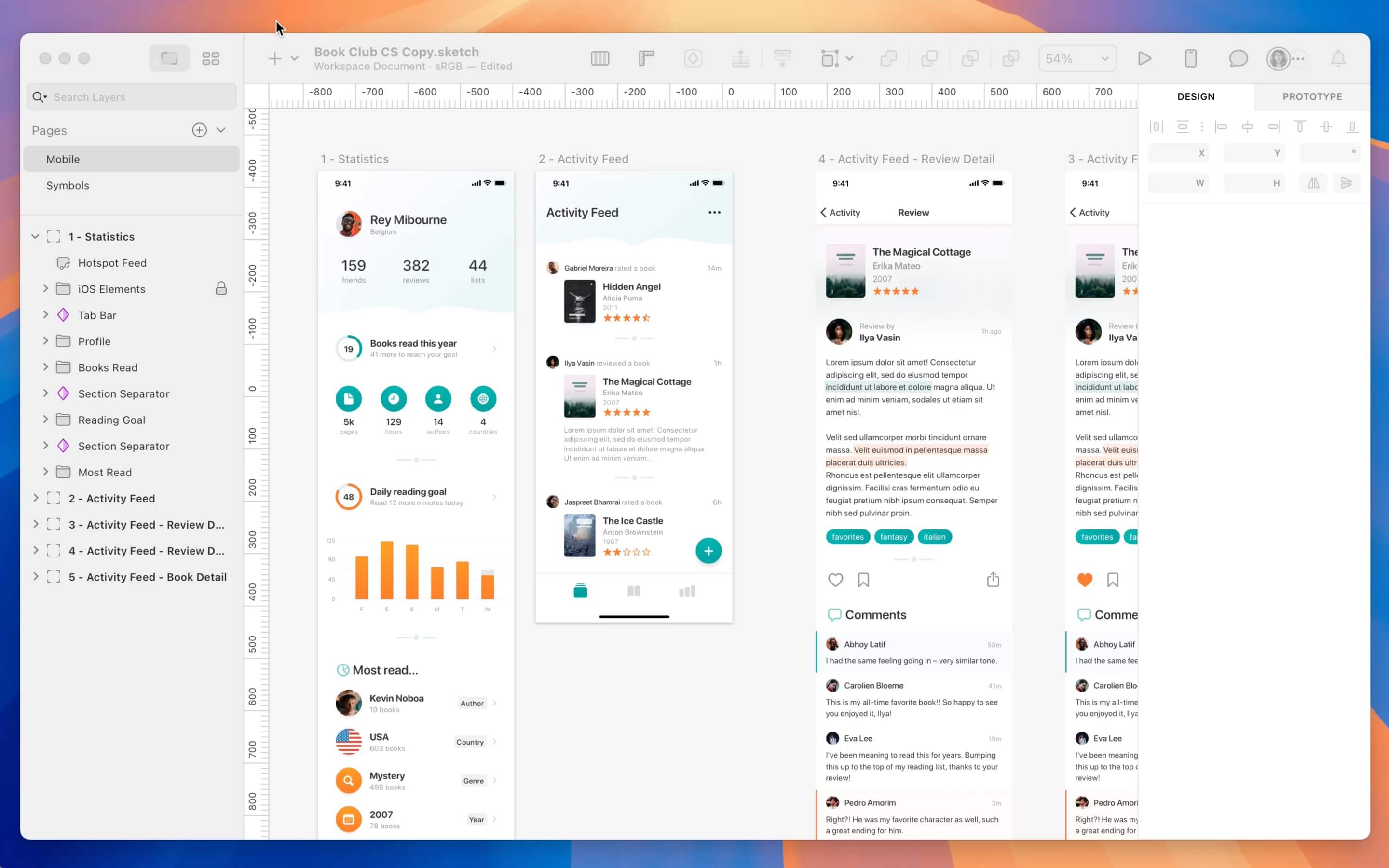Open comments with the speech bubble toolbar icon
The image size is (1389, 868).
[1238, 58]
